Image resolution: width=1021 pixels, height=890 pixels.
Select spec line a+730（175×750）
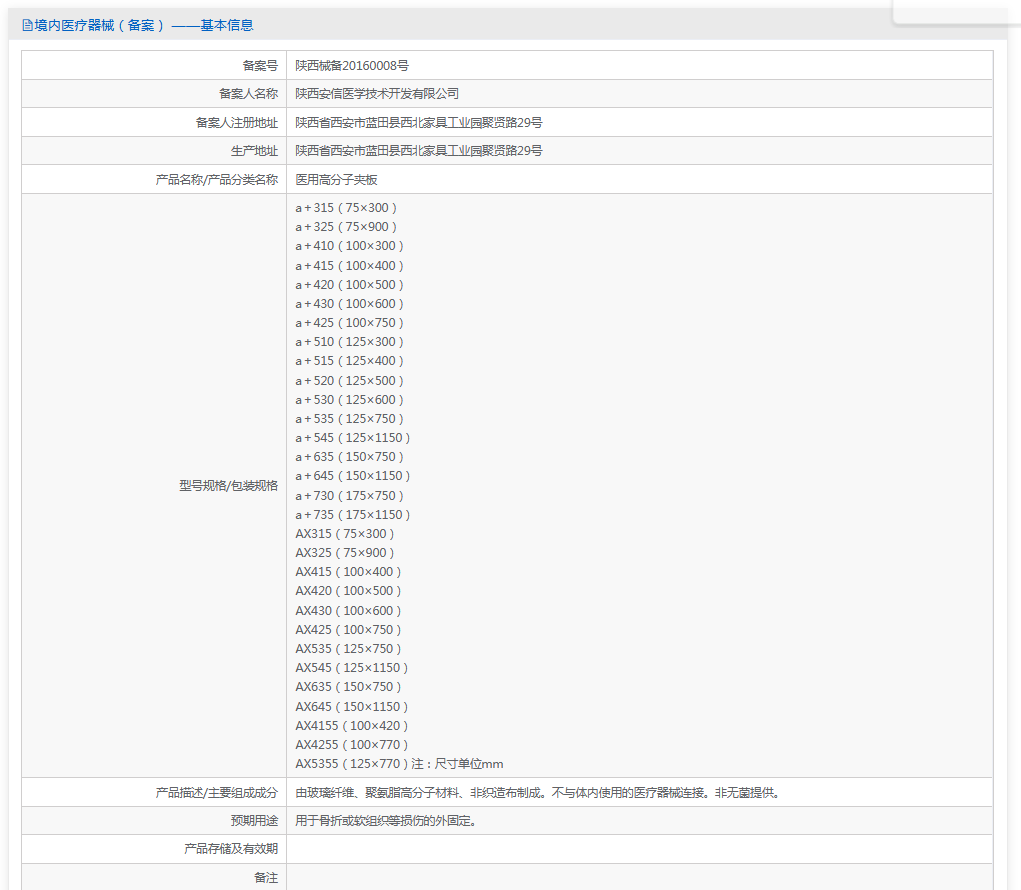tap(350, 495)
